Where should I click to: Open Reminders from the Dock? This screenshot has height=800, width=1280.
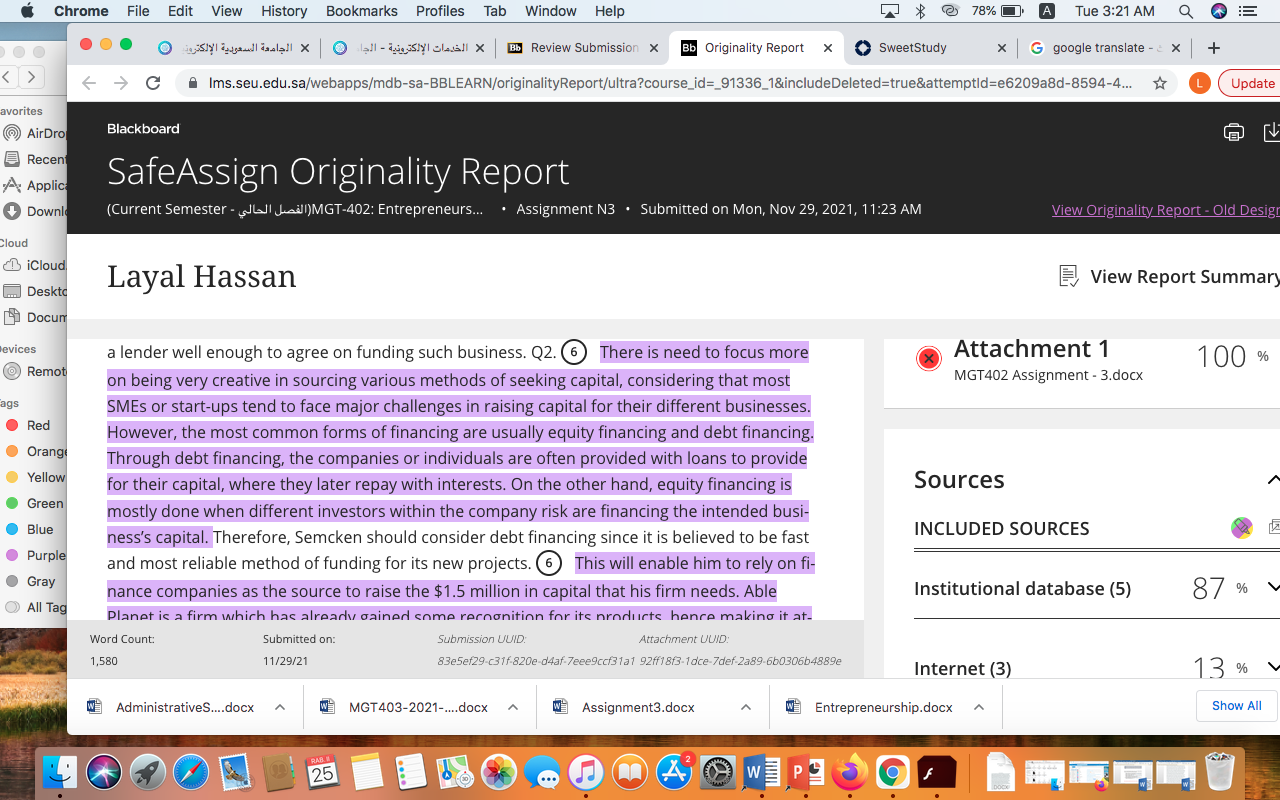[x=411, y=772]
